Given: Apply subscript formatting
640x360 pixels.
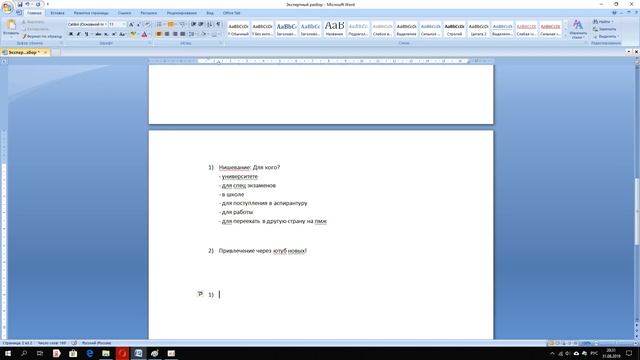Looking at the screenshot, I should point(106,34).
